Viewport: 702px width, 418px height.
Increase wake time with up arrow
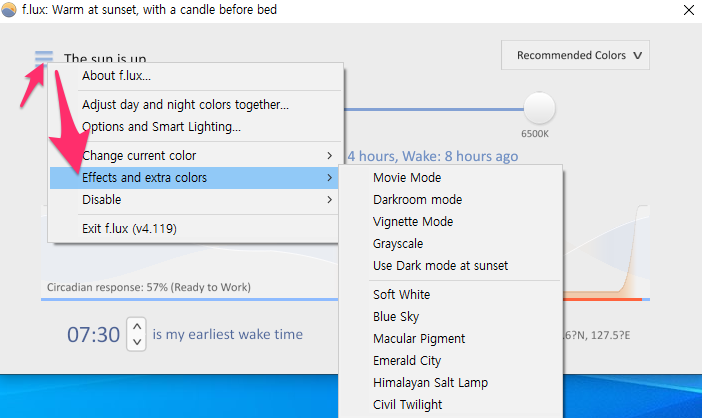coord(137,327)
